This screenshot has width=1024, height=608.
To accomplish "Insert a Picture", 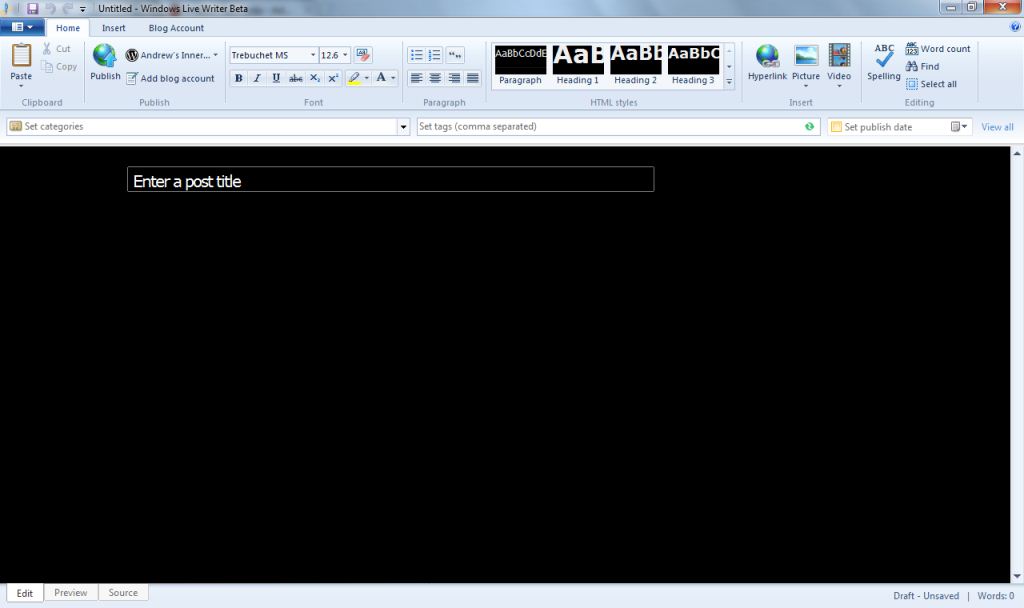I will coord(806,65).
